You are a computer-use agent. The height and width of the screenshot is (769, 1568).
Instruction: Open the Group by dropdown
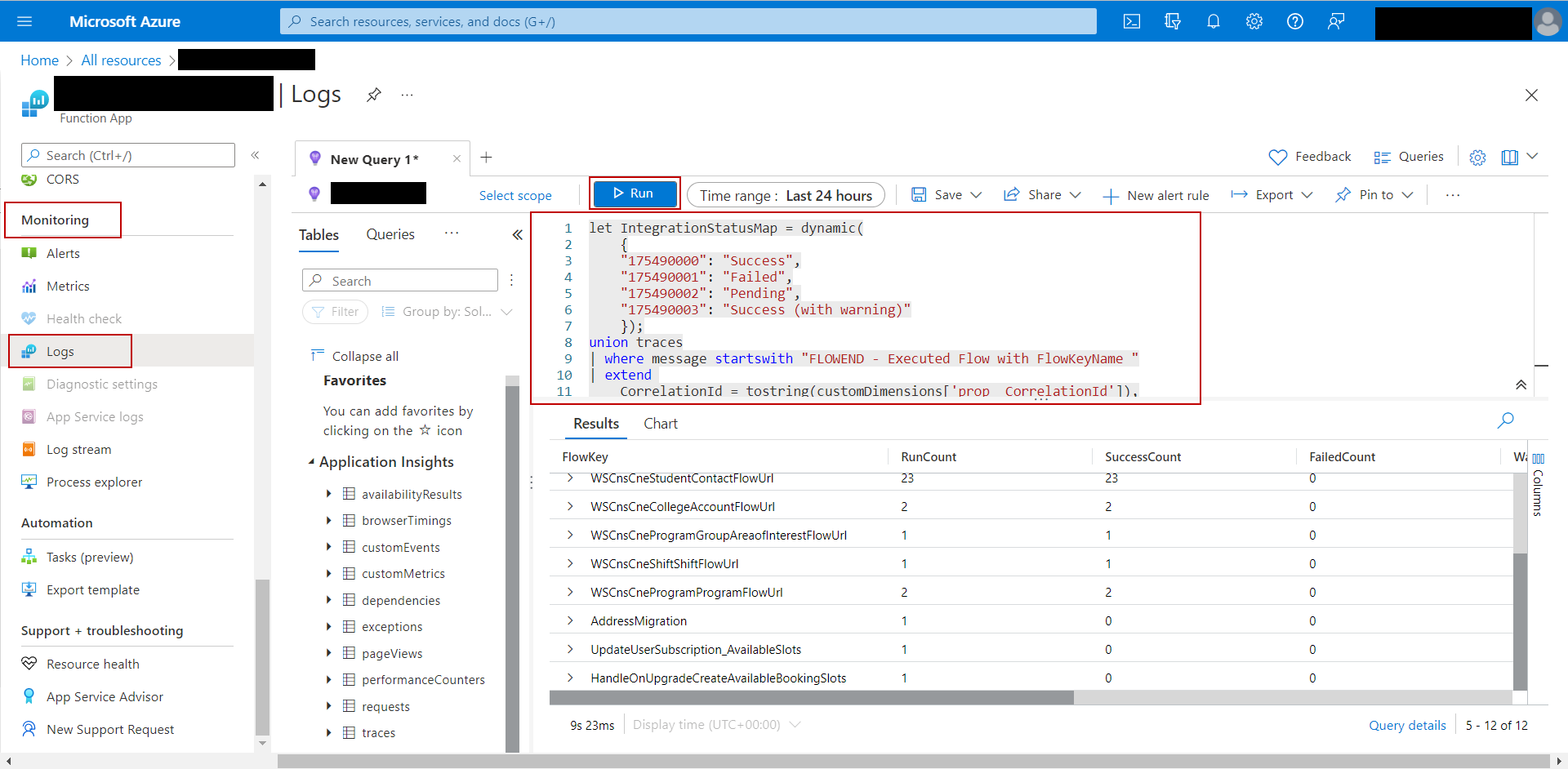[x=447, y=312]
